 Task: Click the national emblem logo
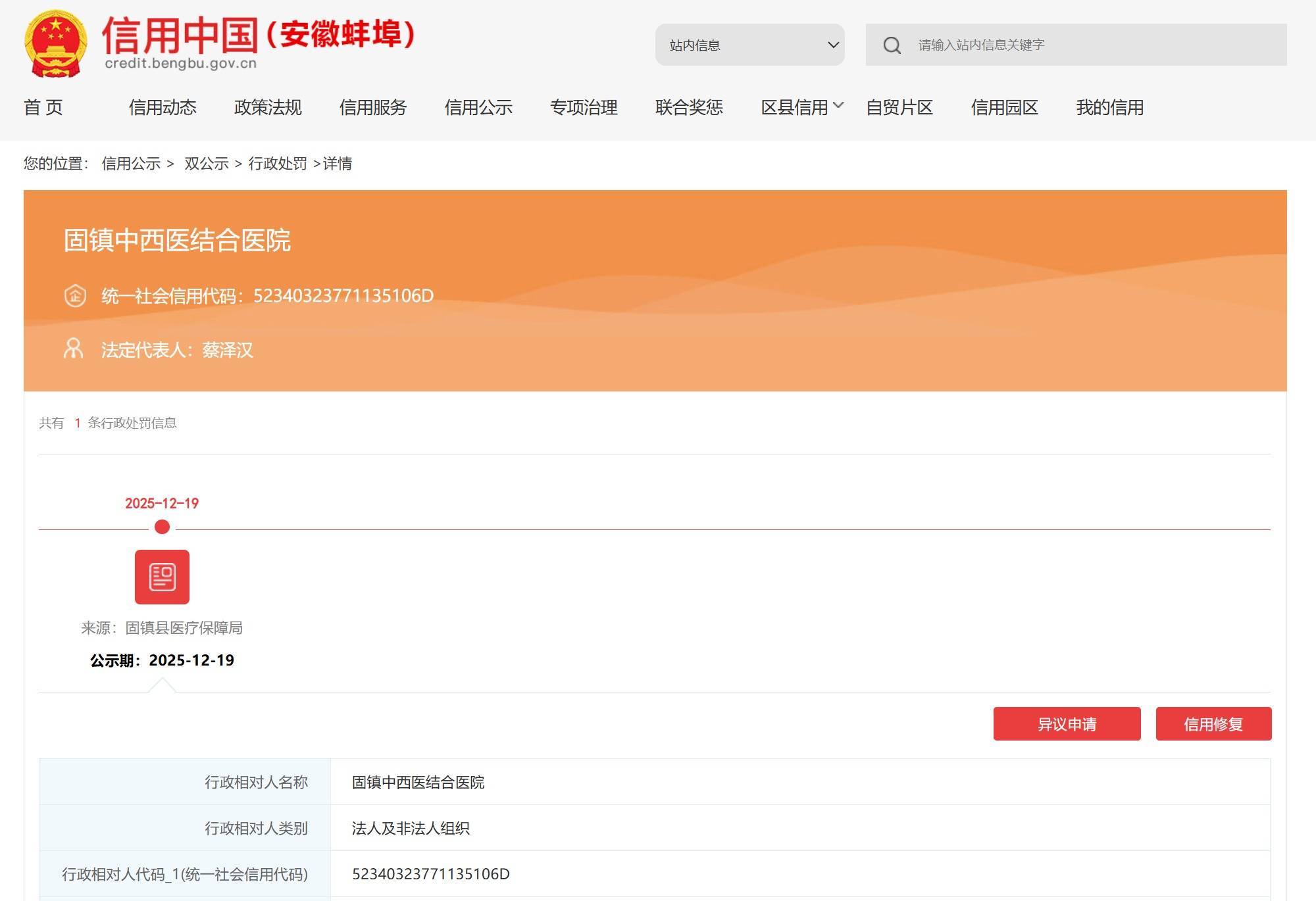56,43
